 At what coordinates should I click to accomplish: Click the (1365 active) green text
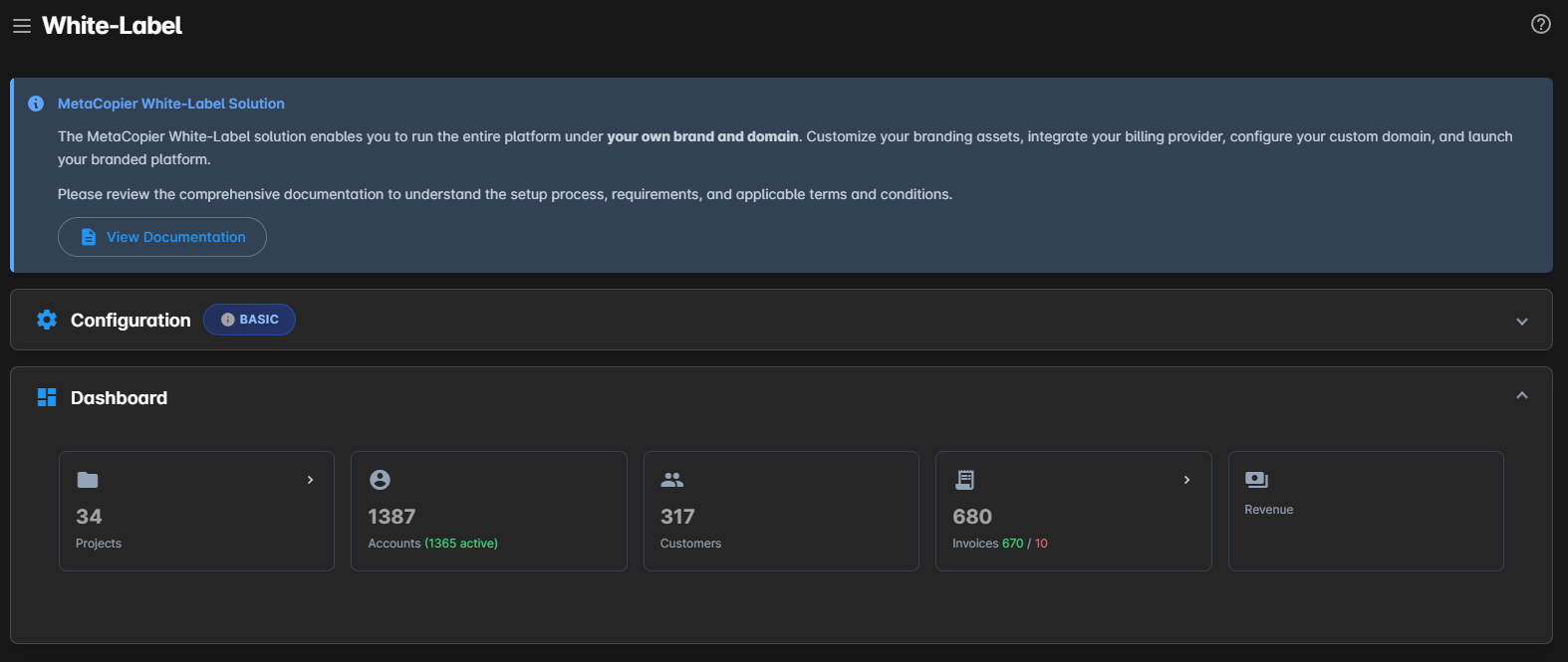[461, 544]
